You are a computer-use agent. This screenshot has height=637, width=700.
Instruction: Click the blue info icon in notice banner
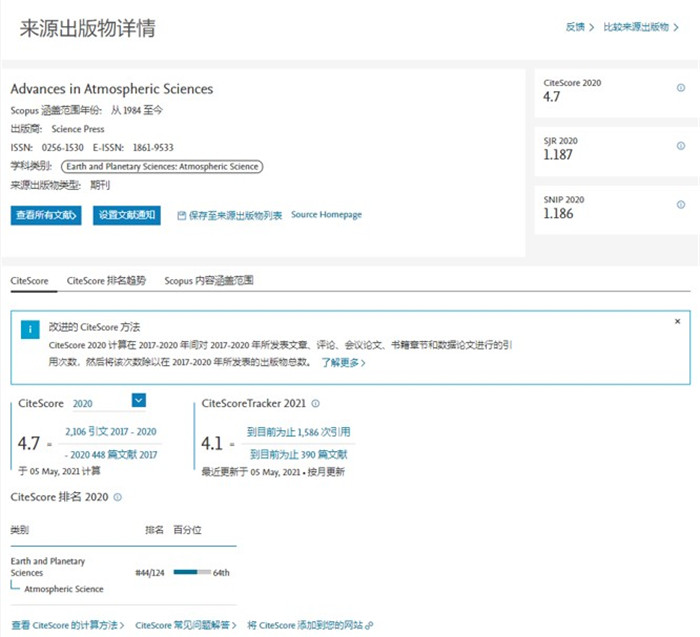coord(31,328)
